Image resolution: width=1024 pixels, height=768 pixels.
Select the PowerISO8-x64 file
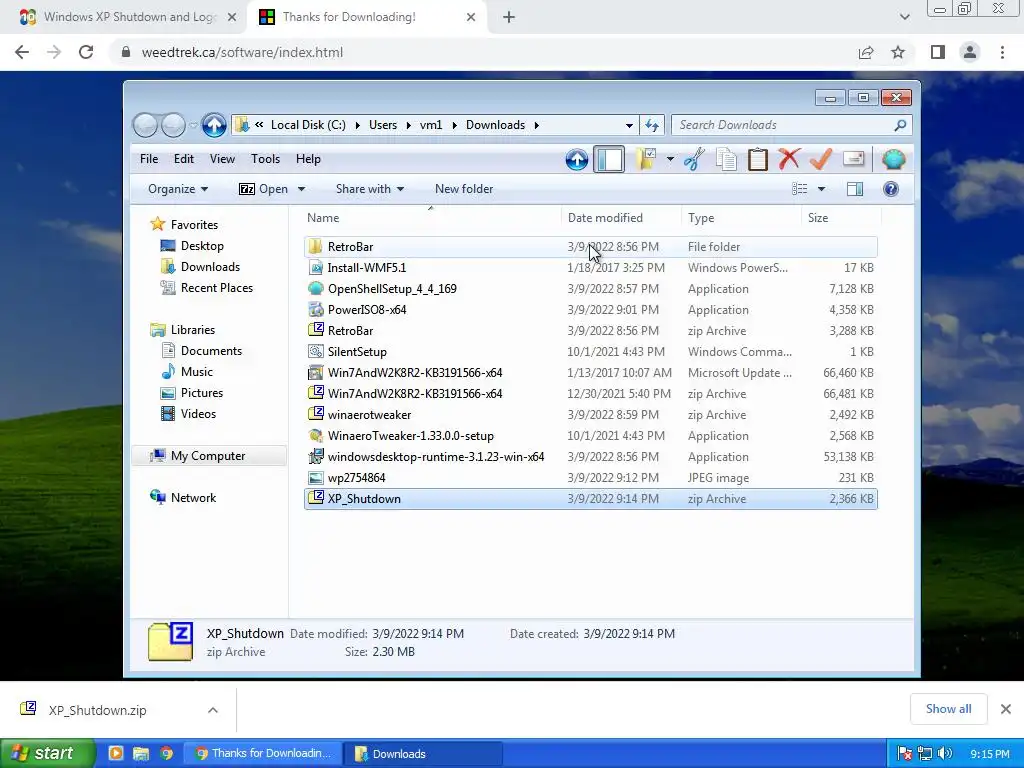coord(590,310)
